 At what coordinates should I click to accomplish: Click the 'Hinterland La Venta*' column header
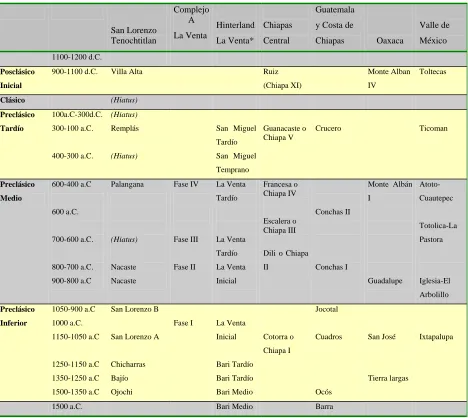(x=235, y=33)
